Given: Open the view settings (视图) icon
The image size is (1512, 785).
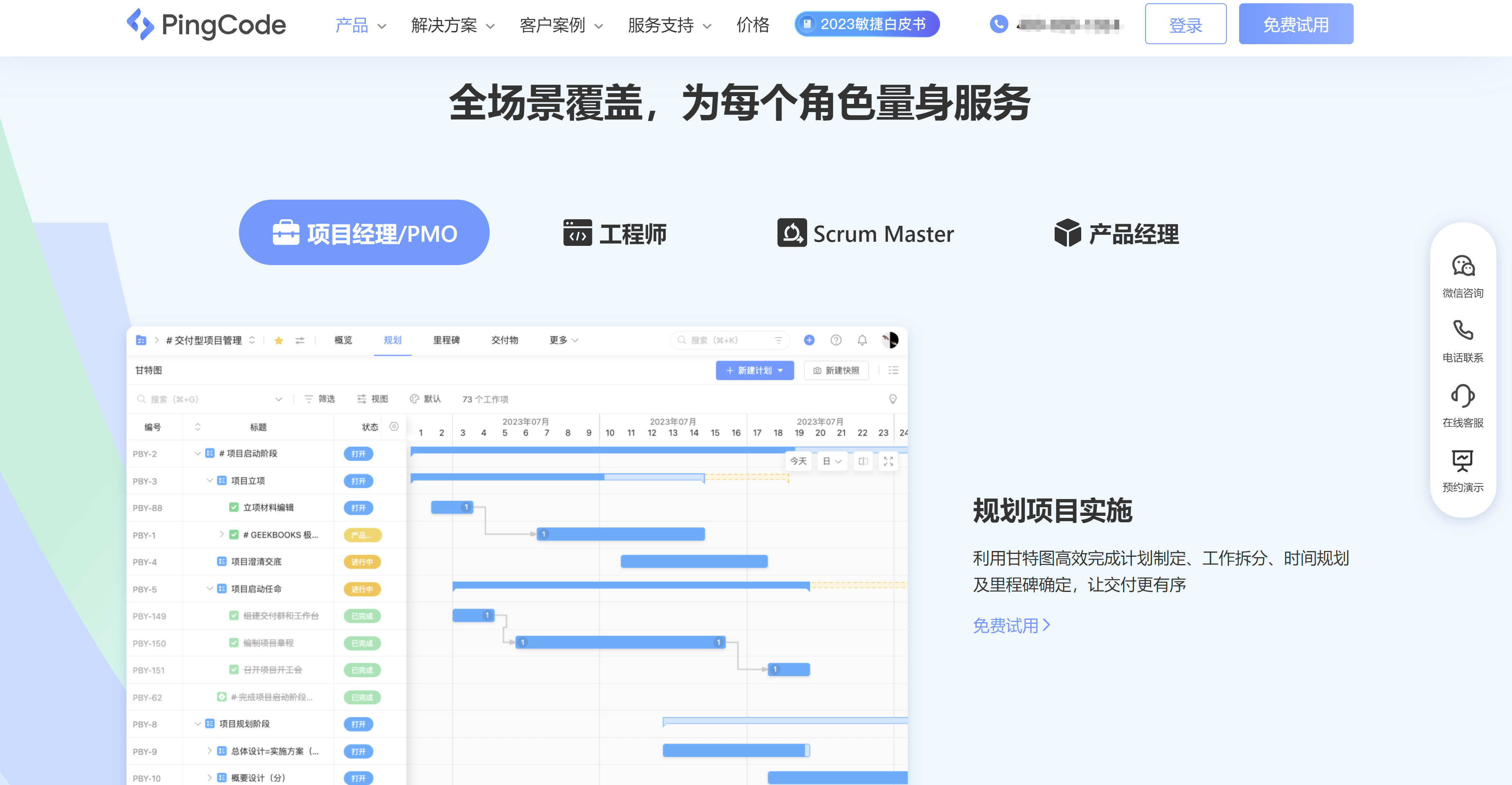Looking at the screenshot, I should coord(362,399).
